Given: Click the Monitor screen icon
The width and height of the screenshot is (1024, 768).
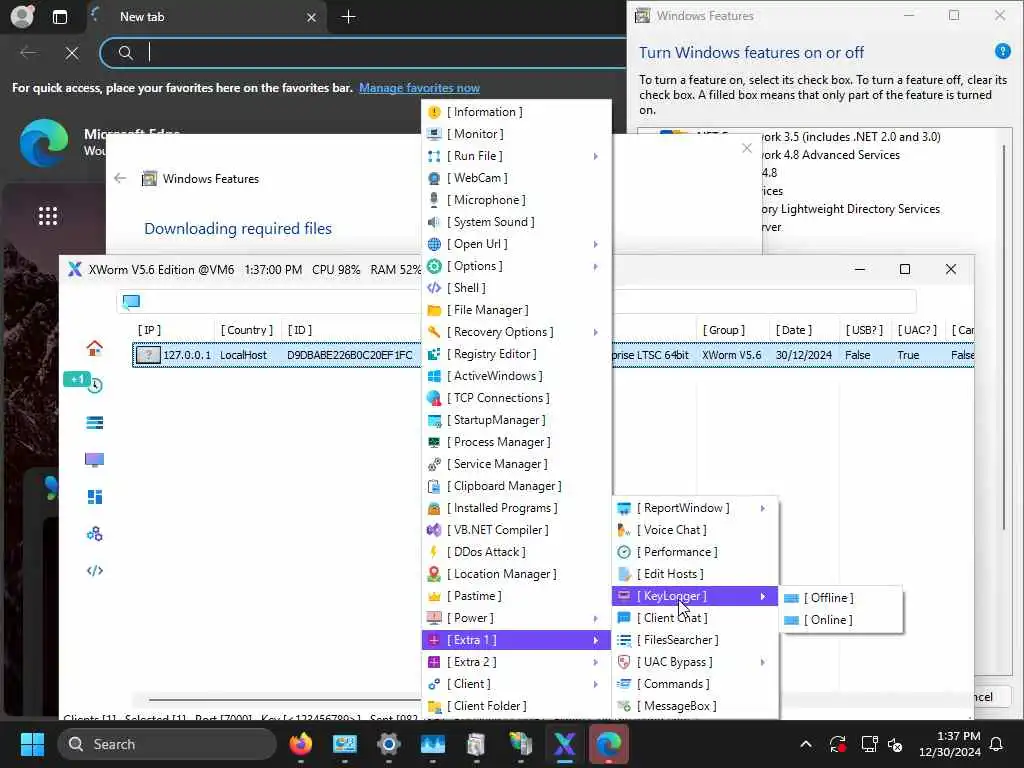Looking at the screenshot, I should pyautogui.click(x=434, y=135).
